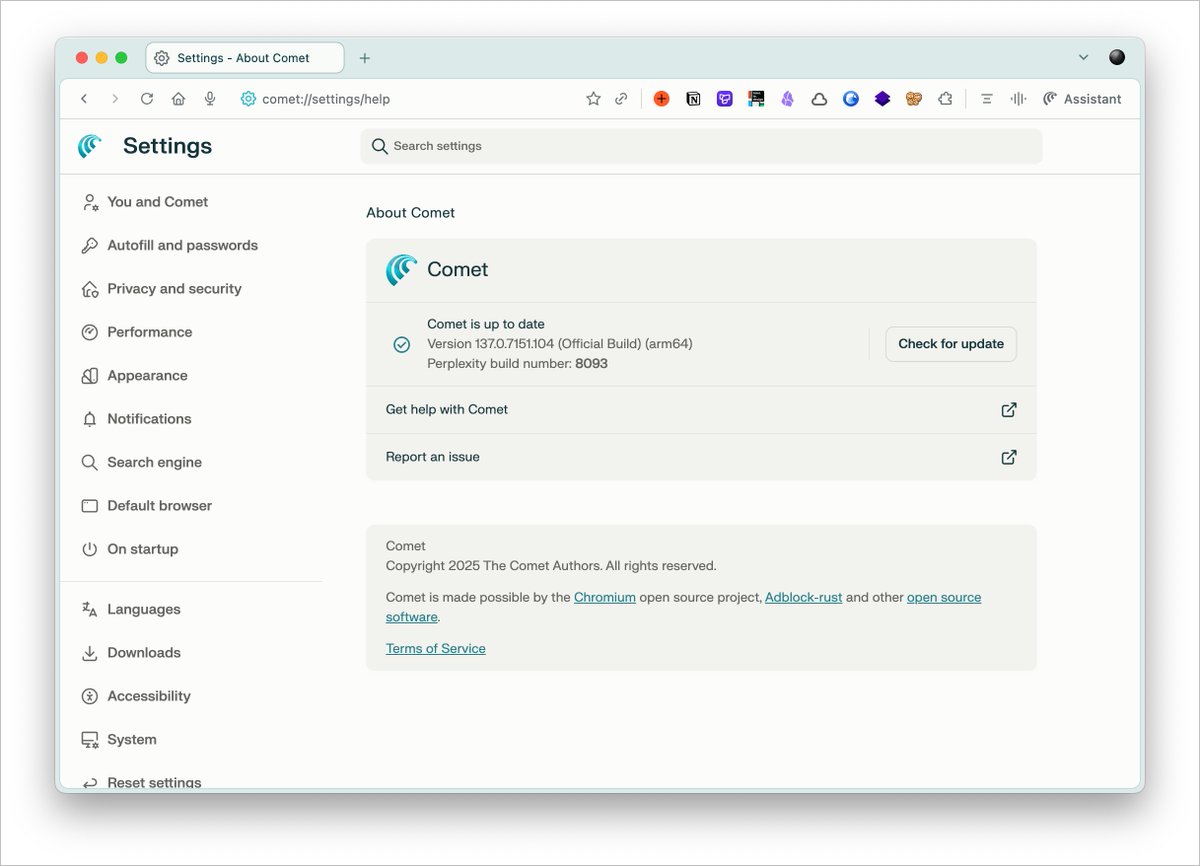Reload the page
The height and width of the screenshot is (866, 1200).
coord(147,99)
